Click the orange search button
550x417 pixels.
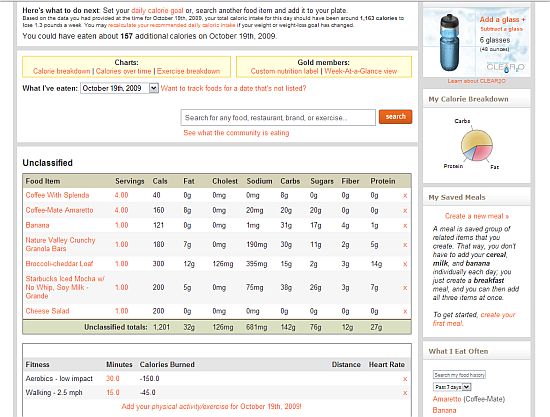(x=395, y=116)
